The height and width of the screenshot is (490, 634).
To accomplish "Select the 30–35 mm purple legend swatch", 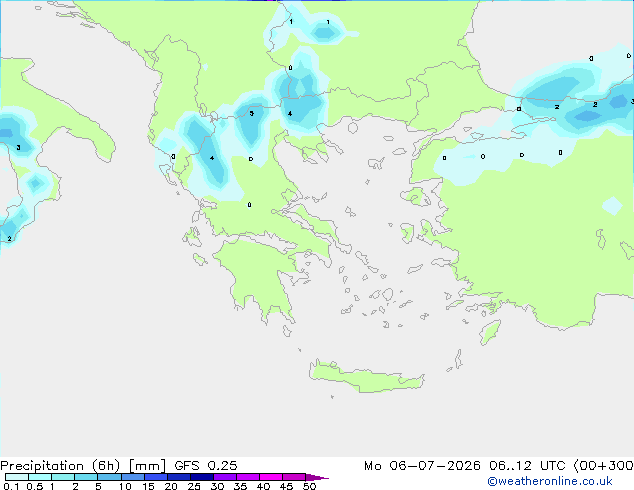I will [224, 477].
